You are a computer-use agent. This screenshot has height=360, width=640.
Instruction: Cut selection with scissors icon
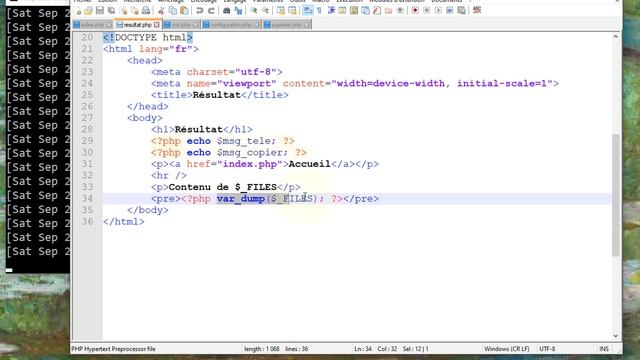click(161, 11)
